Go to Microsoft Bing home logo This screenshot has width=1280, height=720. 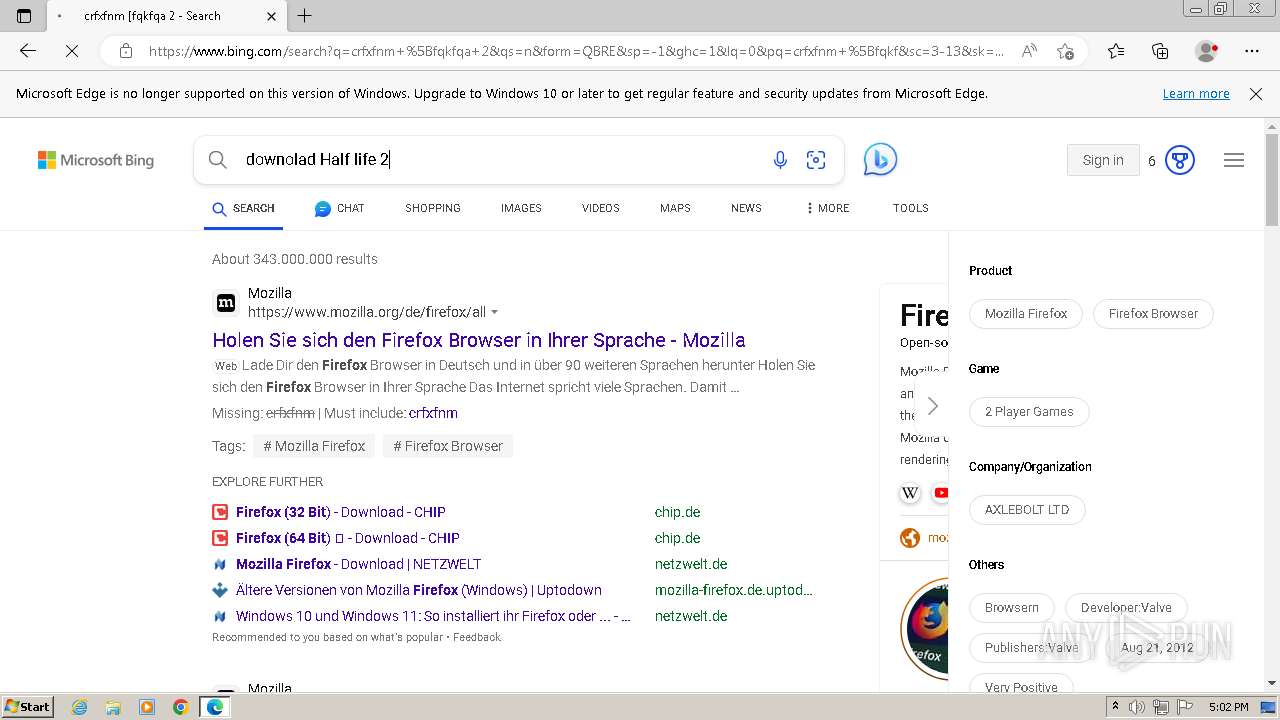pyautogui.click(x=96, y=160)
